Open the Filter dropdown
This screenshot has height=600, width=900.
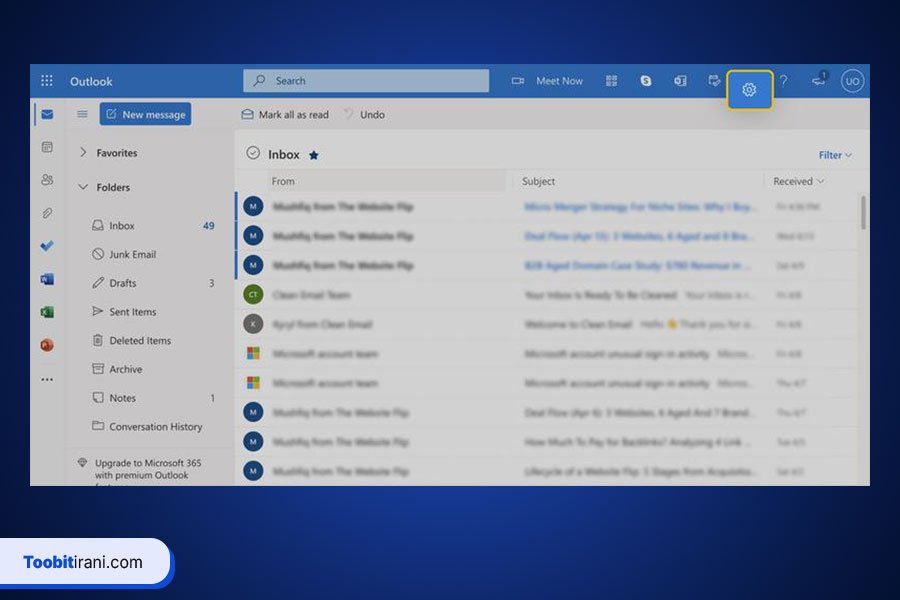tap(834, 155)
